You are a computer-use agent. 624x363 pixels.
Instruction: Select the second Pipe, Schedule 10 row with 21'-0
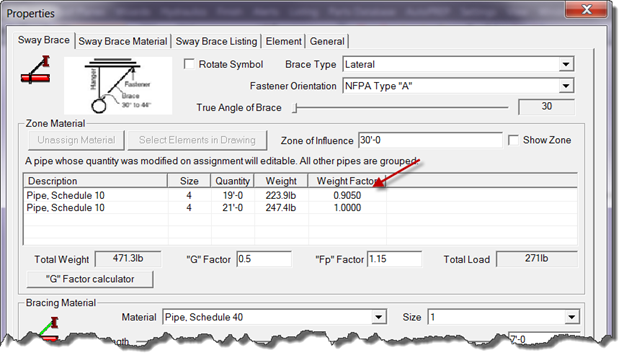(300, 208)
